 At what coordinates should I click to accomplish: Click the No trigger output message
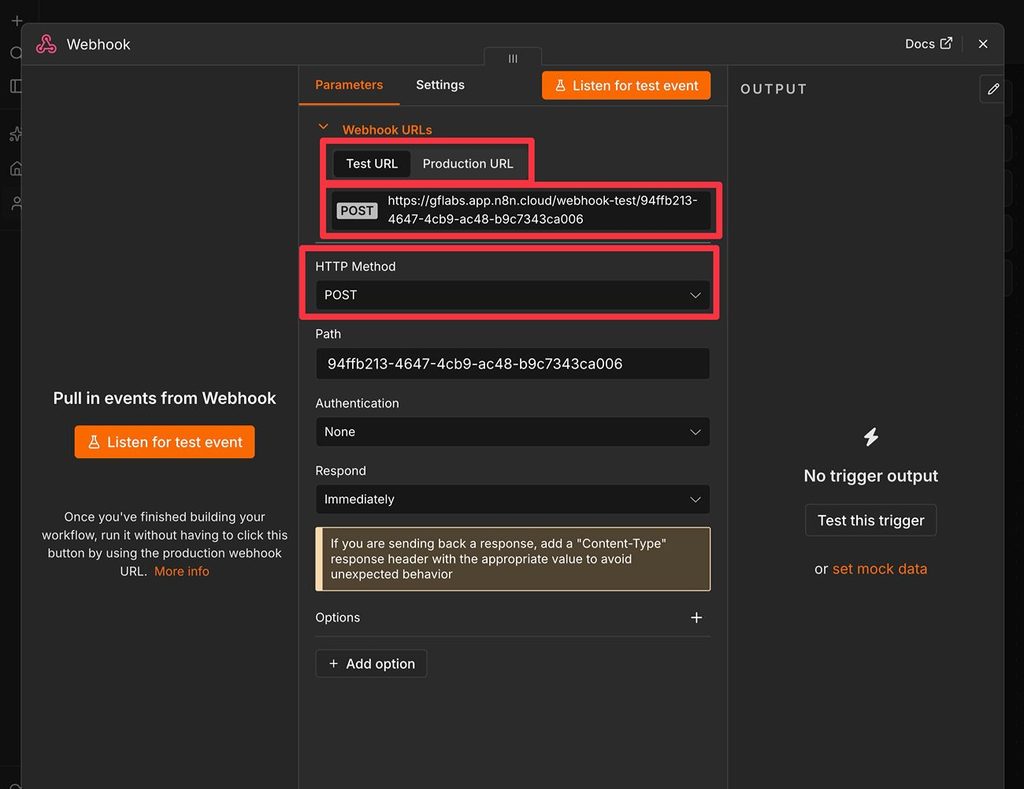[x=871, y=475]
